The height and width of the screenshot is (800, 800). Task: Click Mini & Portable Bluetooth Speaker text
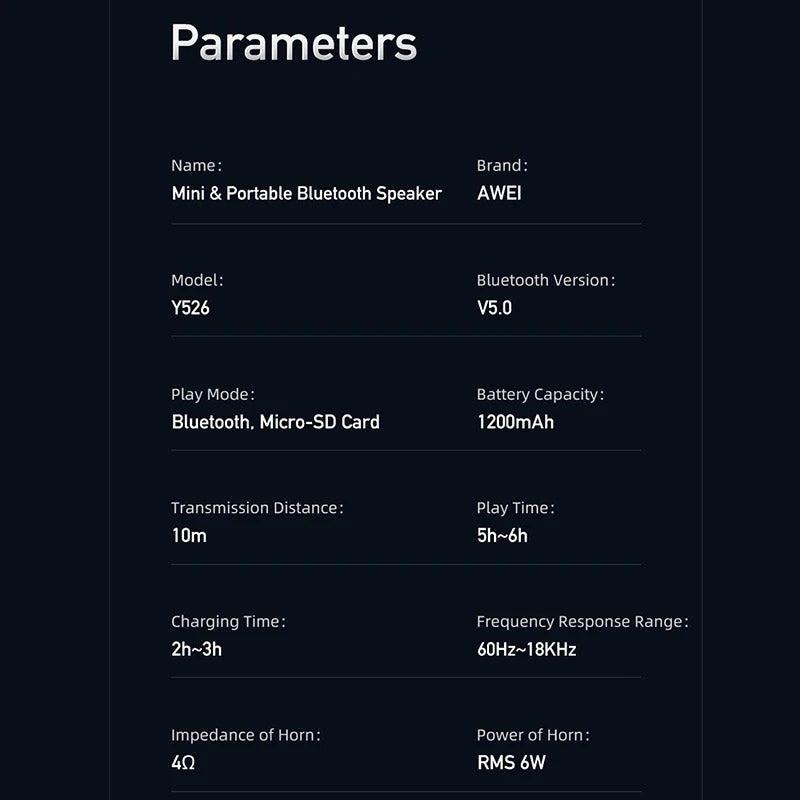click(x=306, y=194)
